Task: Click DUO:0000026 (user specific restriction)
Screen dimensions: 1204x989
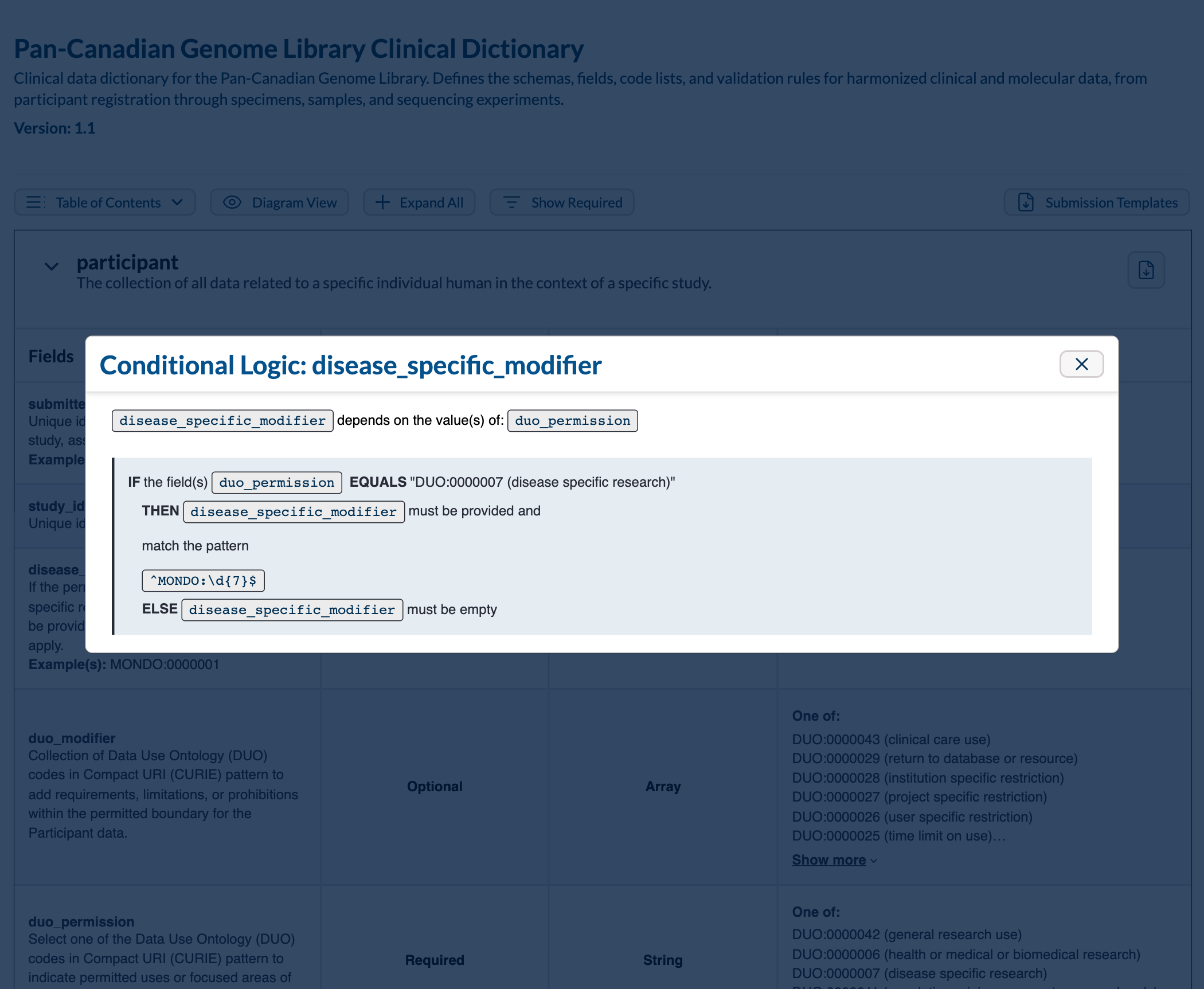Action: (x=912, y=817)
